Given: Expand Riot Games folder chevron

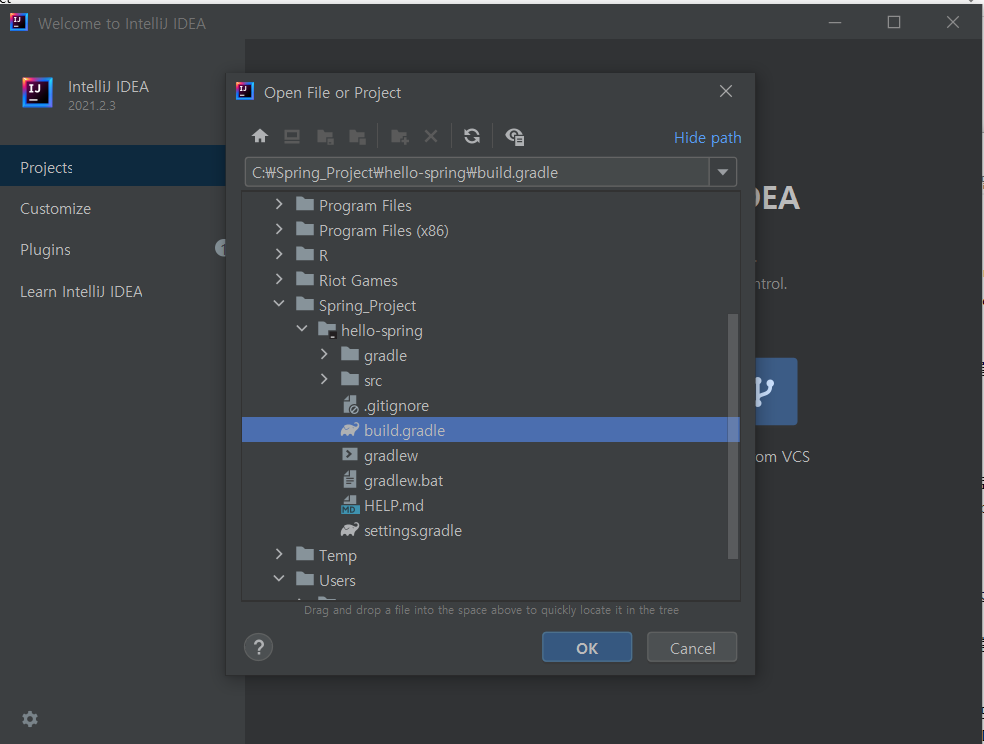Looking at the screenshot, I should tap(279, 279).
